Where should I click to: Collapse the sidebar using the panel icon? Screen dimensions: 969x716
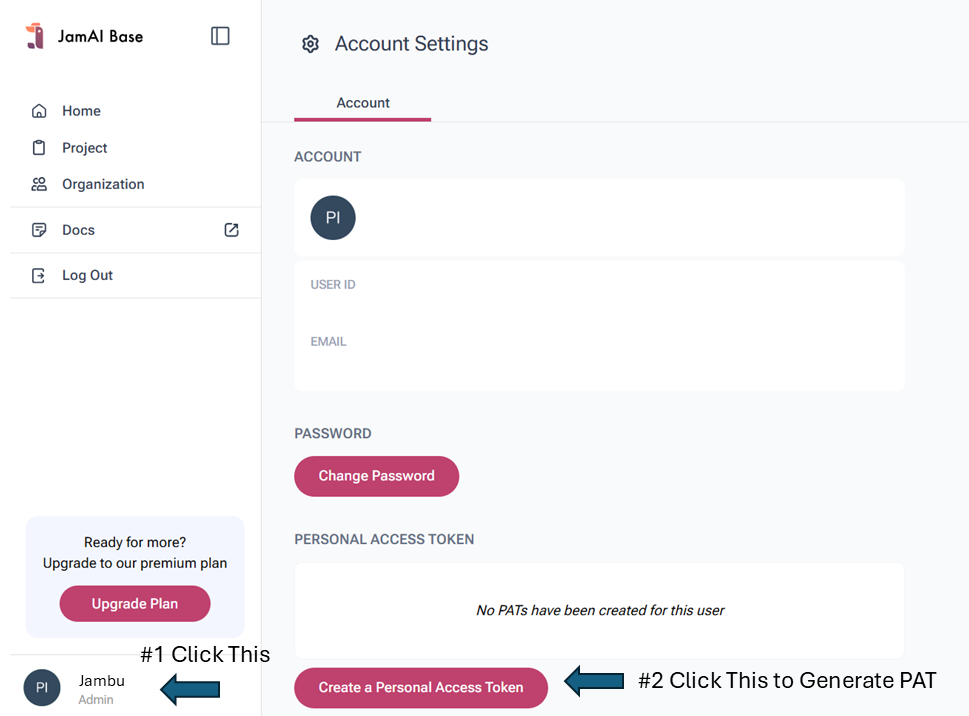[x=220, y=36]
